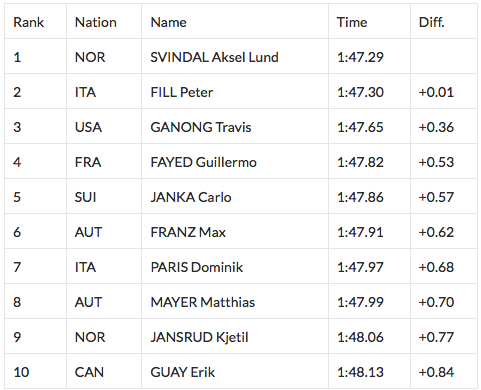The width and height of the screenshot is (481, 390).
Task: Select the +0.01 difference cell
Action: pos(436,92)
